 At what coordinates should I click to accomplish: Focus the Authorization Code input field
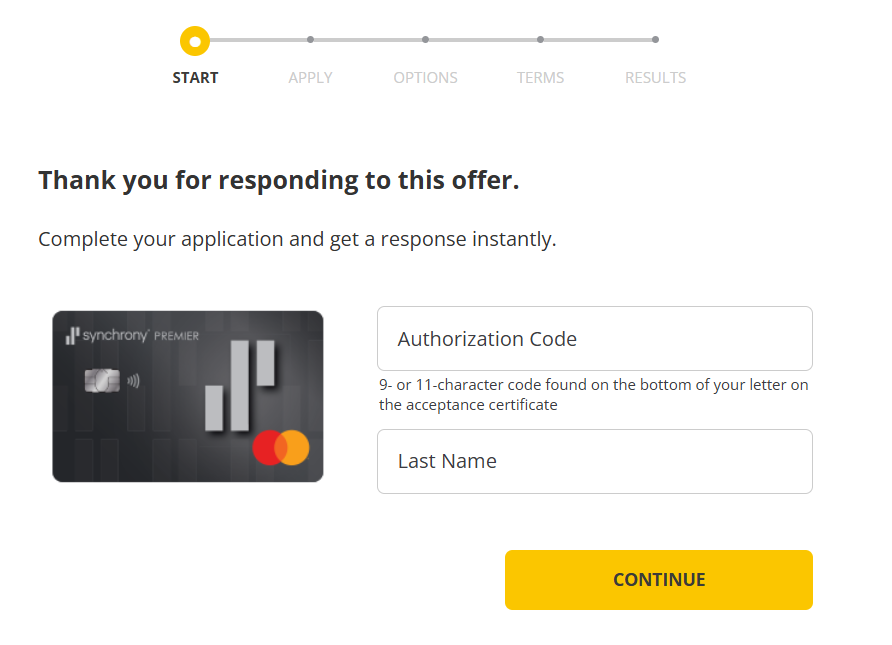pos(594,339)
